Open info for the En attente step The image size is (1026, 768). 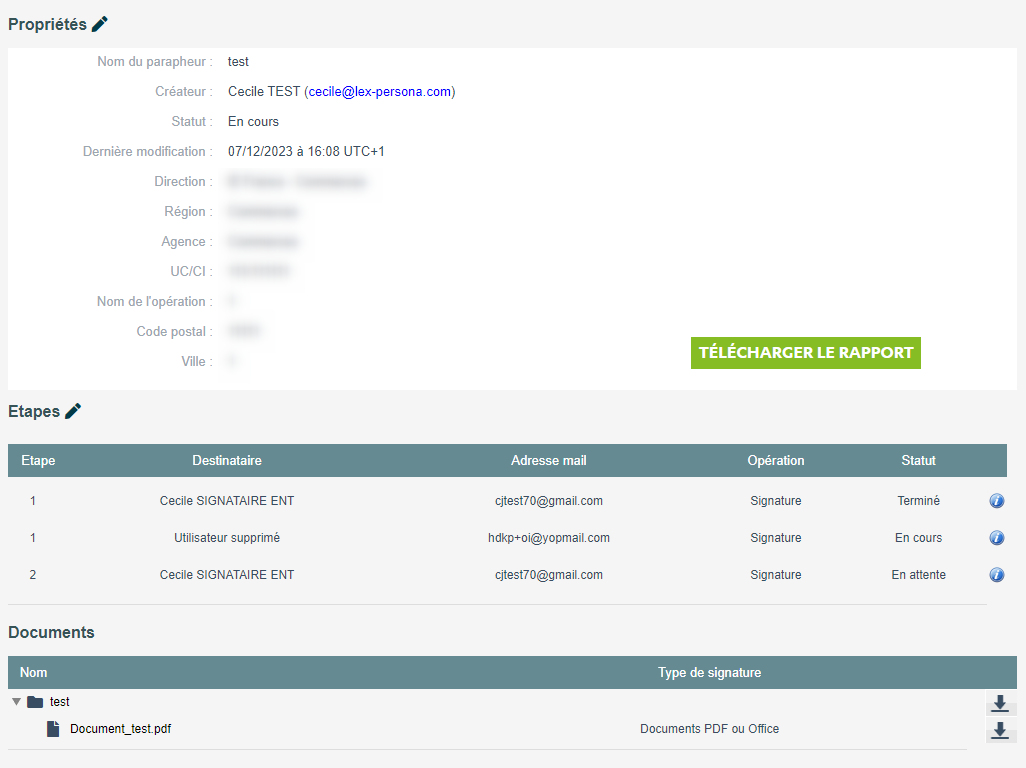point(996,575)
